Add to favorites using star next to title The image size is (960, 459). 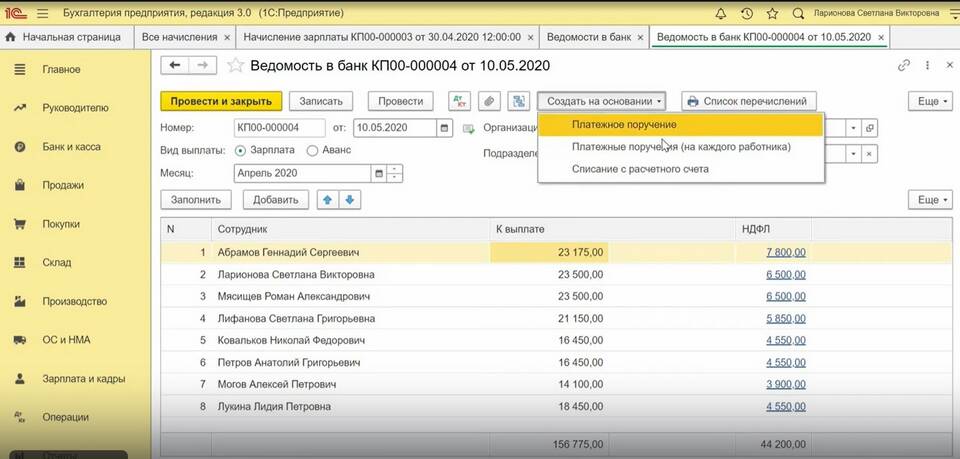tap(235, 65)
